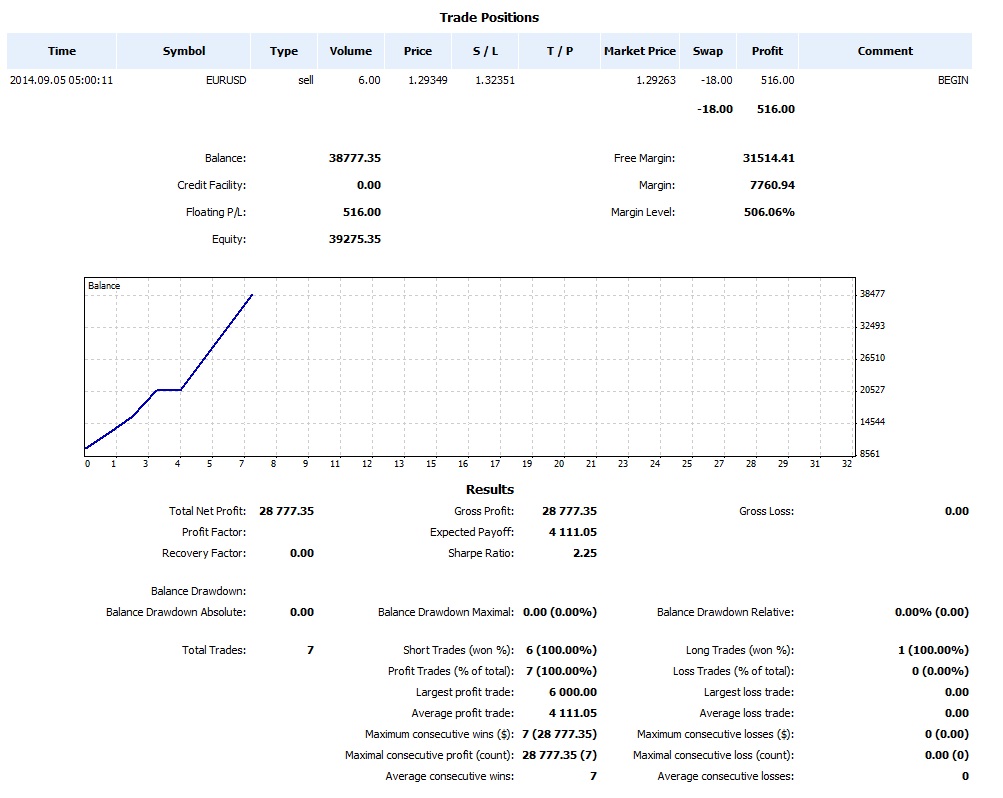
Task: Click the Comment column header
Action: pyautogui.click(x=885, y=51)
